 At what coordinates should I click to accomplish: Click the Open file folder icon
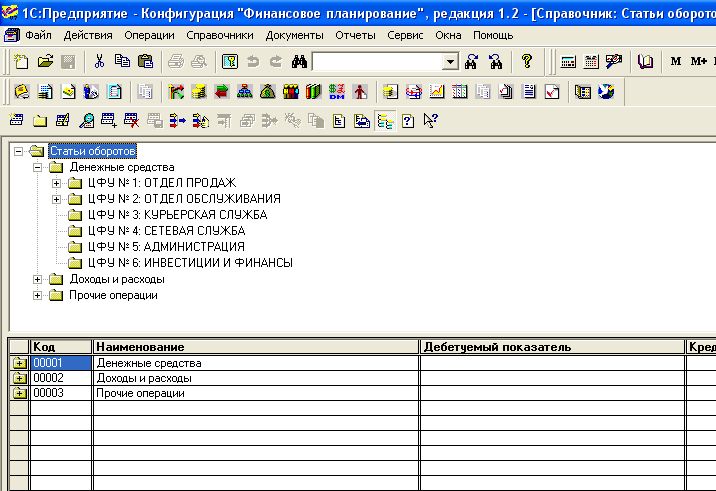(x=45, y=61)
